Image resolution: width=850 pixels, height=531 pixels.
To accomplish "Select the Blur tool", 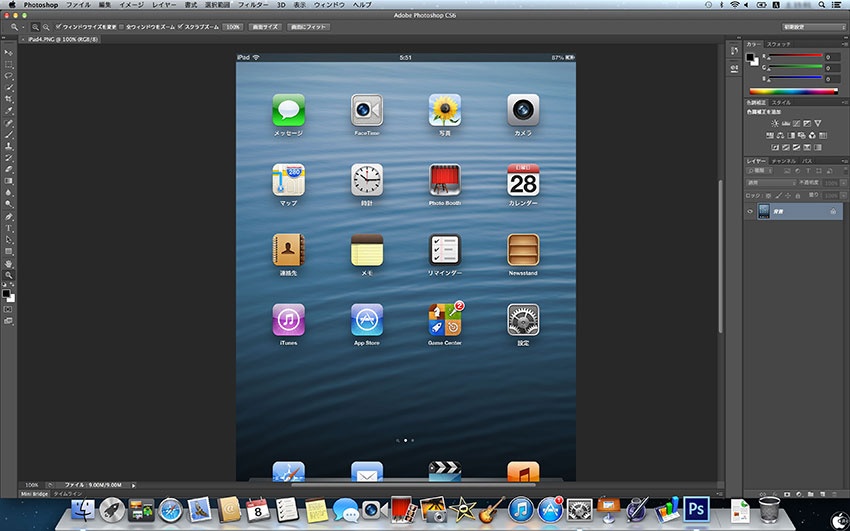I will click(9, 192).
